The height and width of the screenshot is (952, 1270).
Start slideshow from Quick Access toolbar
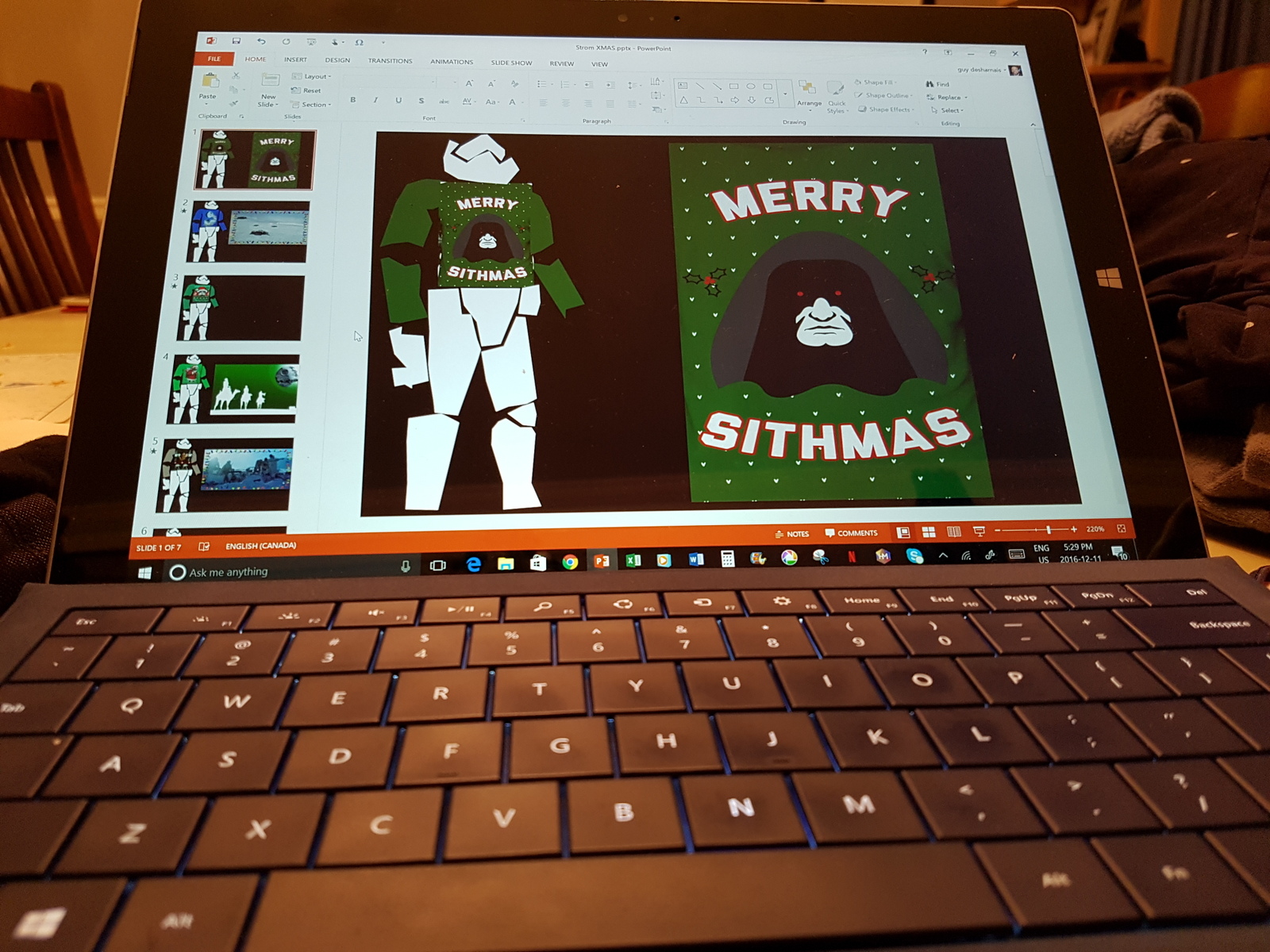(311, 42)
